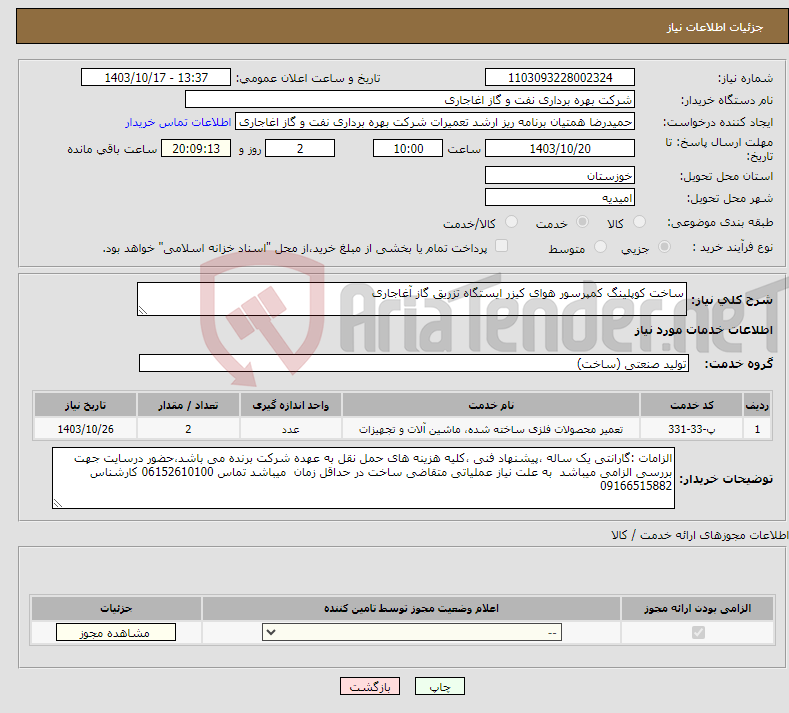This screenshot has width=789, height=713.
Task: Click the جزئیات اطلاعات نیاز page title
Action: pyautogui.click(x=715, y=27)
